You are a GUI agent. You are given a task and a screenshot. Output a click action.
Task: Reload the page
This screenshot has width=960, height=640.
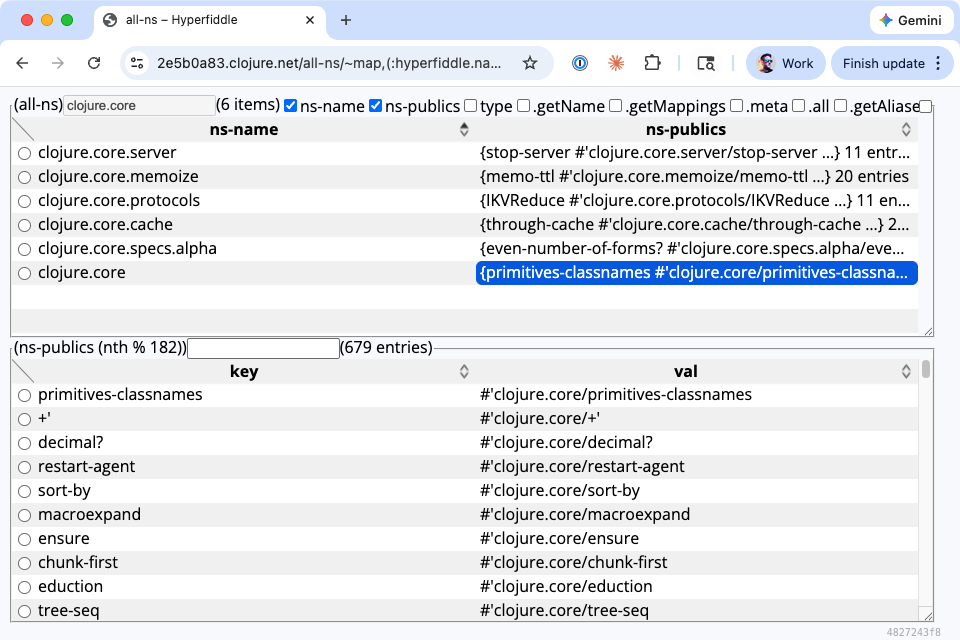94,62
